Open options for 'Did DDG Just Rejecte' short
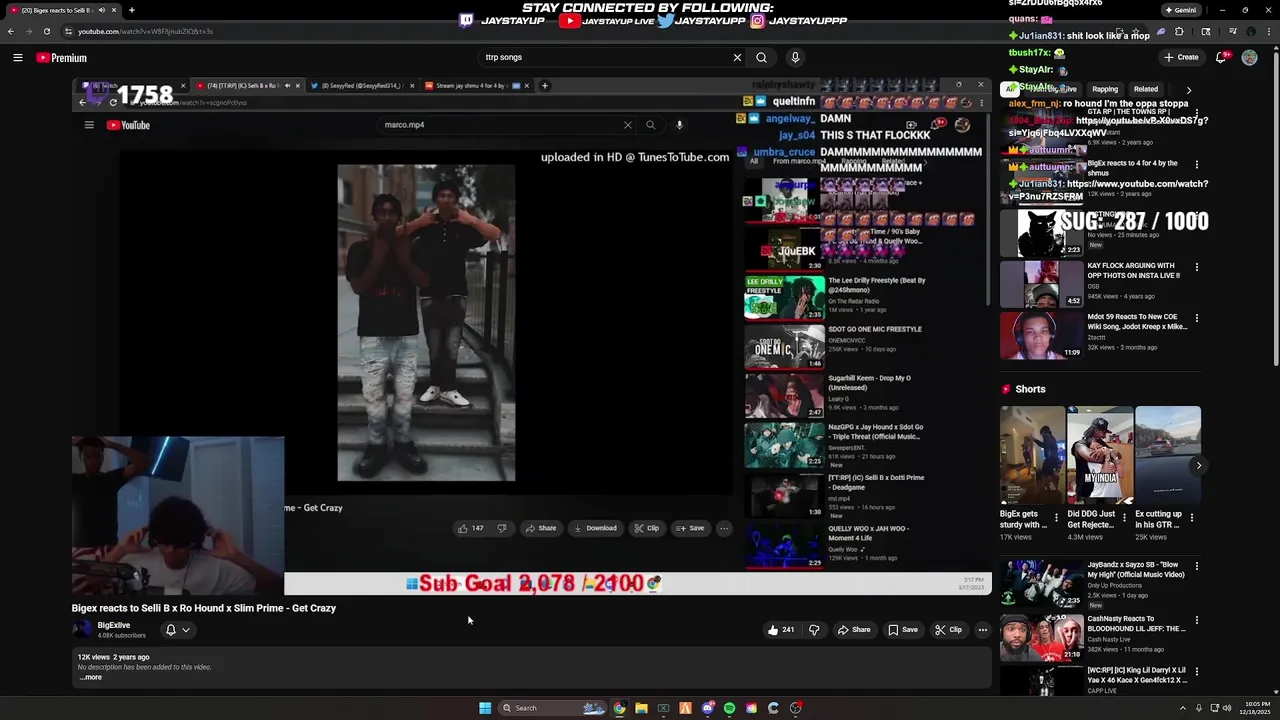 click(x=1124, y=518)
